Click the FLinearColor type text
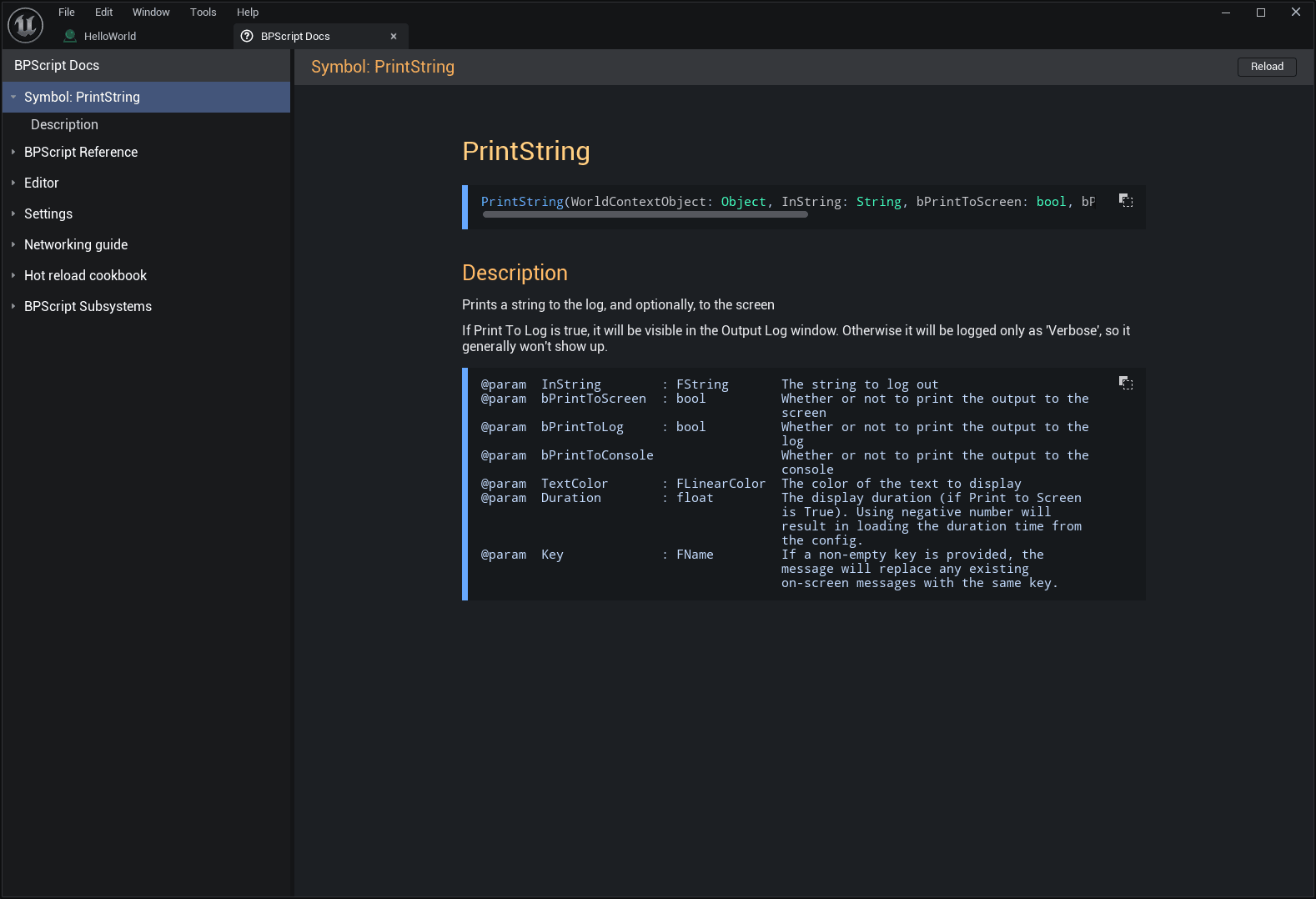 pyautogui.click(x=721, y=484)
